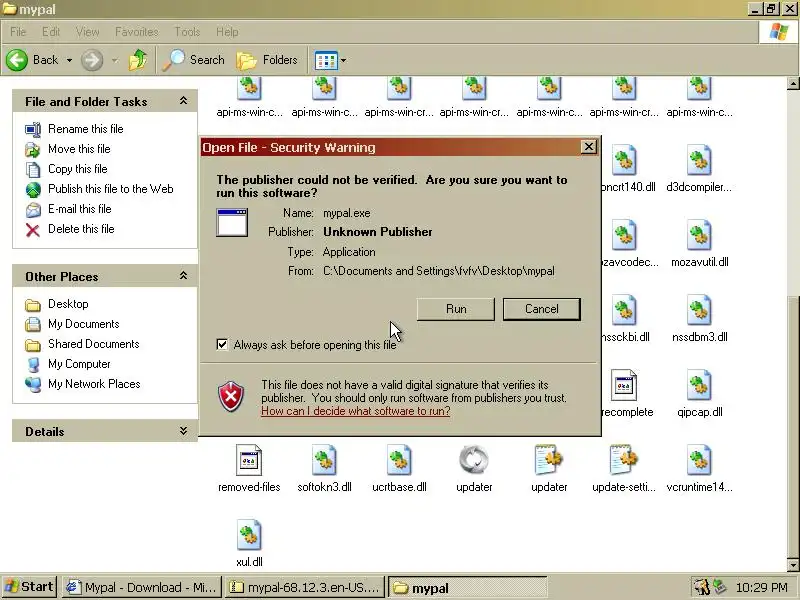Click the Cancel button in dialog

click(542, 309)
